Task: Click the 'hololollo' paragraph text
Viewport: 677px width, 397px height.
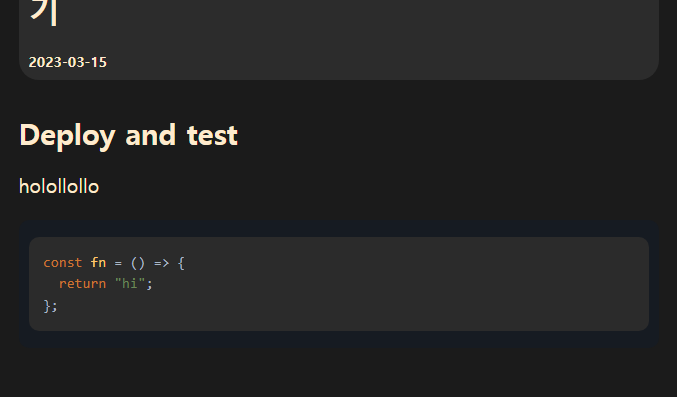Action: [59, 187]
